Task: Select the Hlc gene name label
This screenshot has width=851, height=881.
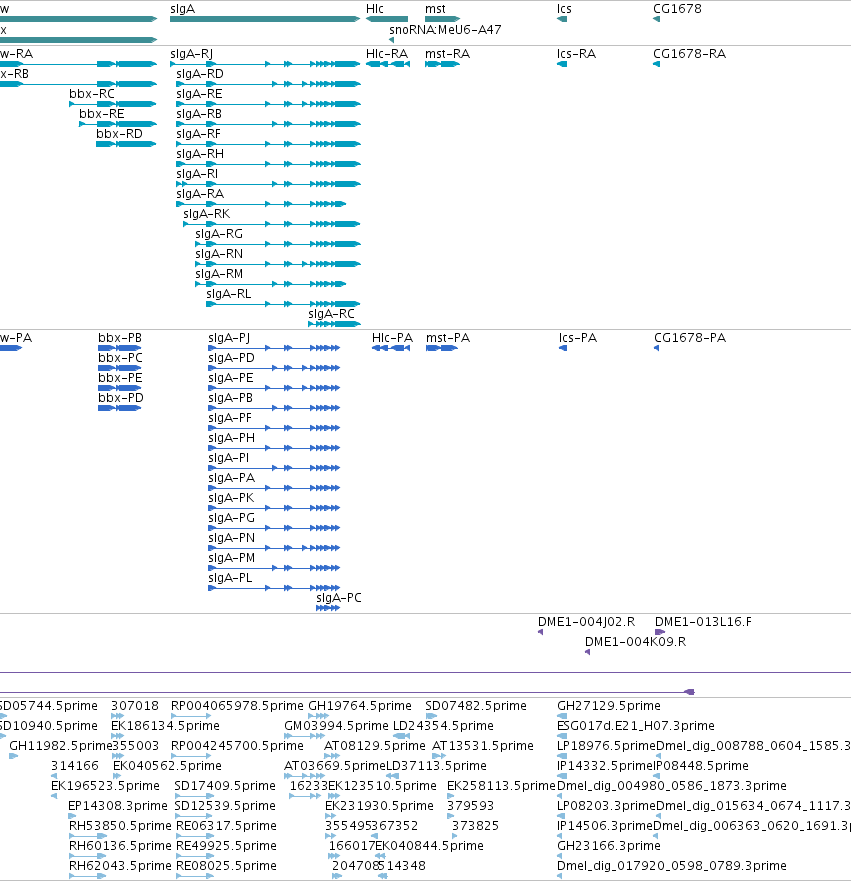Action: pyautogui.click(x=375, y=9)
